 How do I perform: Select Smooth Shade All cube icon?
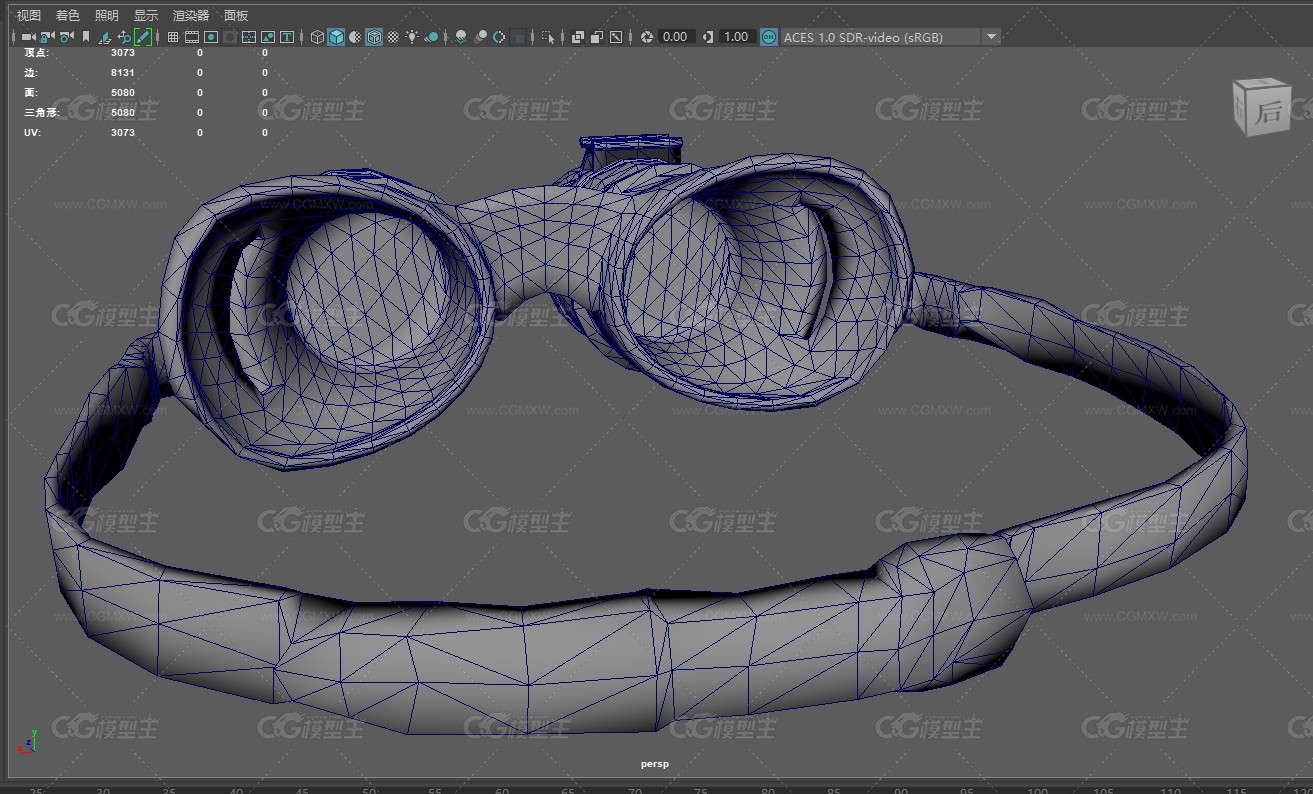pyautogui.click(x=336, y=37)
